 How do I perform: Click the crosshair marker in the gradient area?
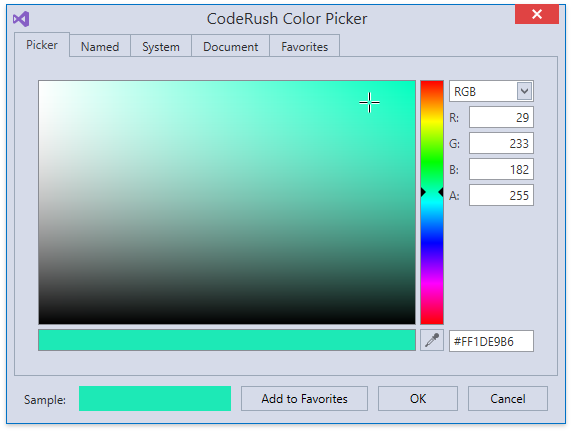369,103
